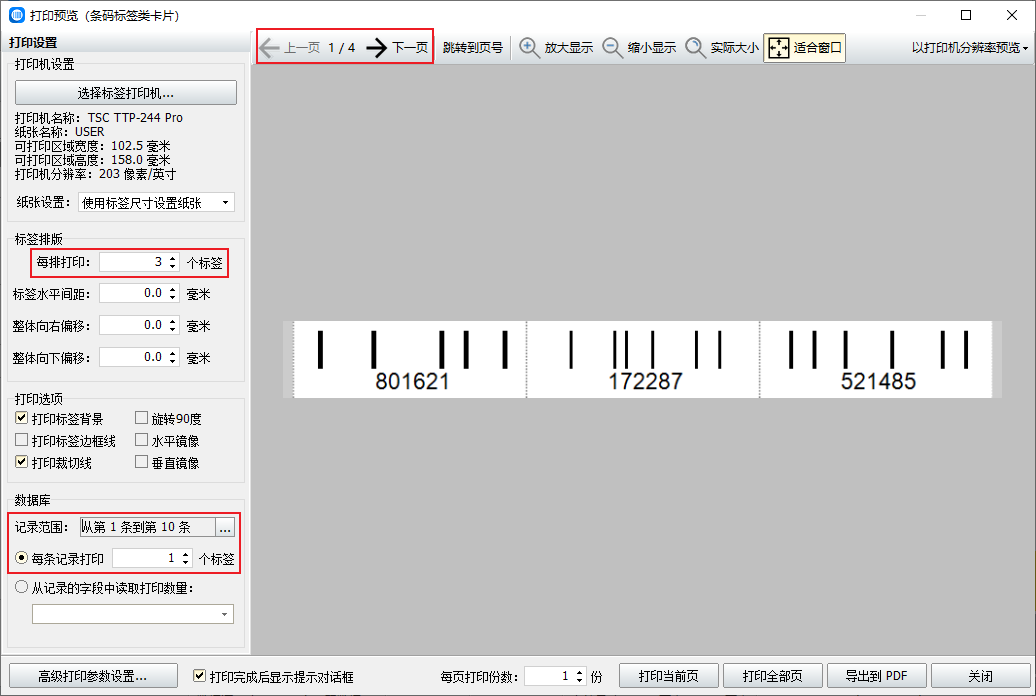Increase 每排打印 labels per row
This screenshot has width=1036, height=696.
172,258
